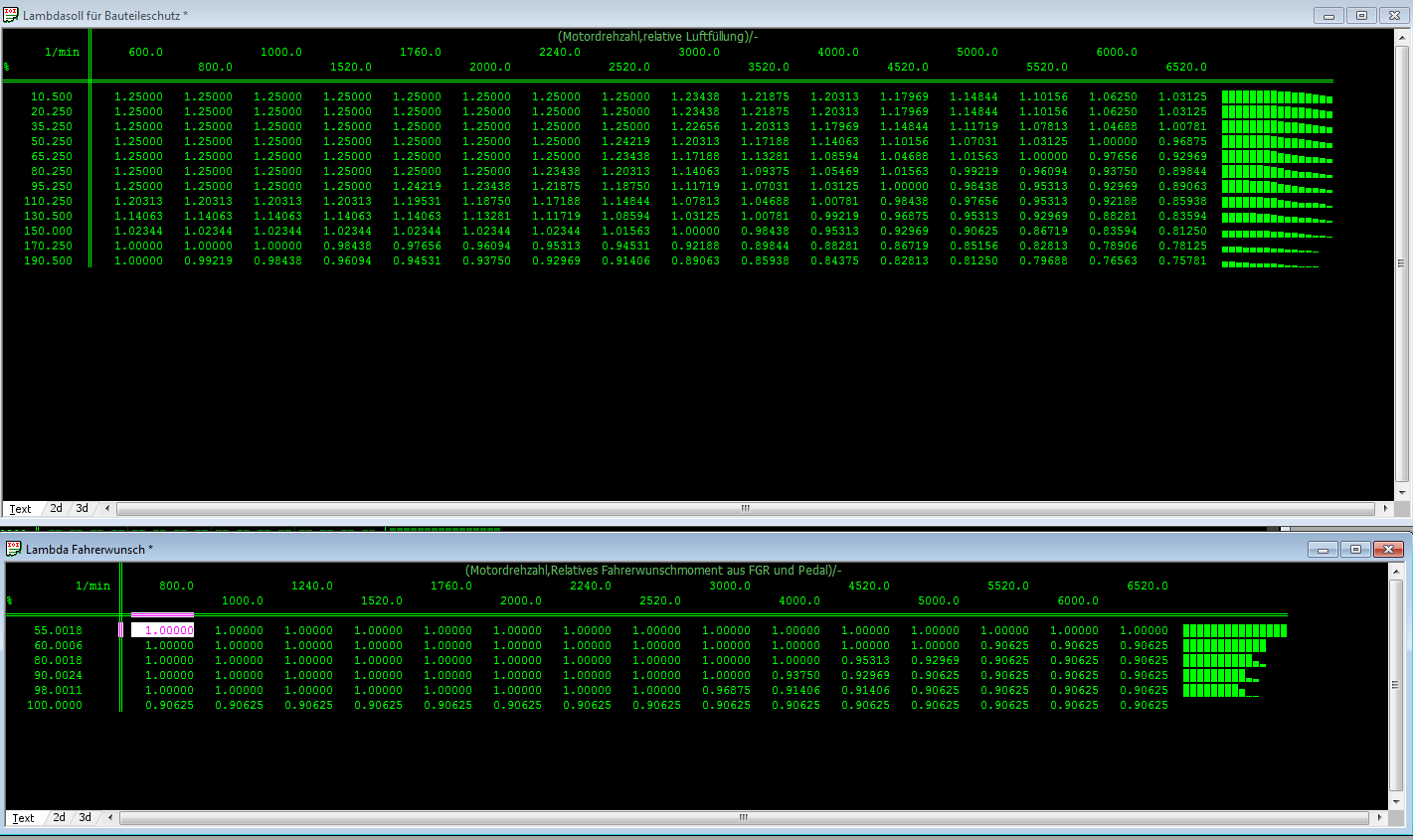
Task: Open 3d tab in Lambda Fahrerwunsch window
Action: (86, 818)
